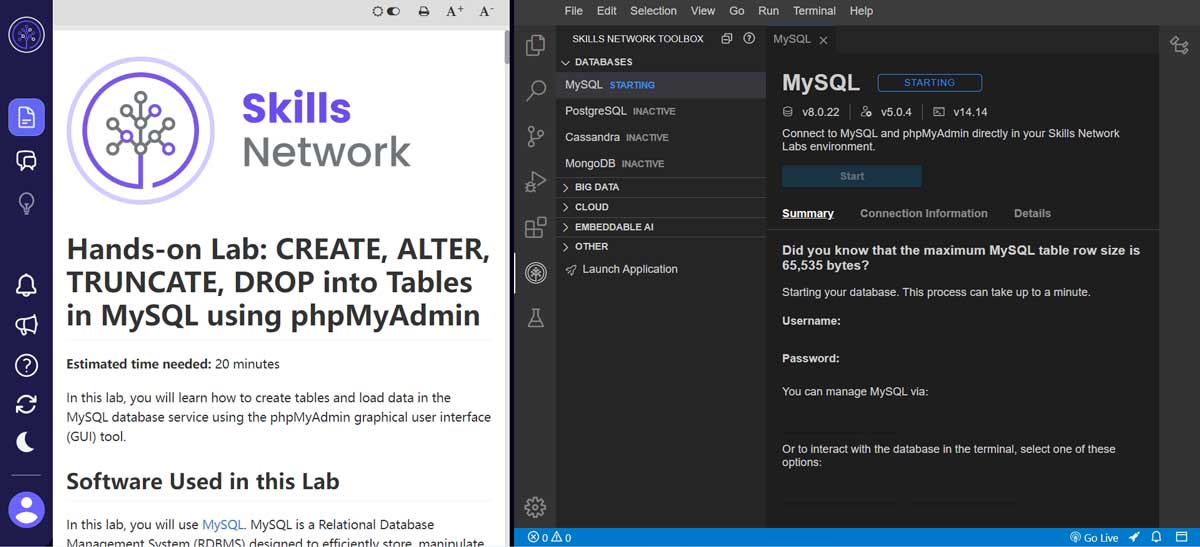Expand the EMBEDDABLE AI section
1200x547 pixels.
tap(662, 227)
